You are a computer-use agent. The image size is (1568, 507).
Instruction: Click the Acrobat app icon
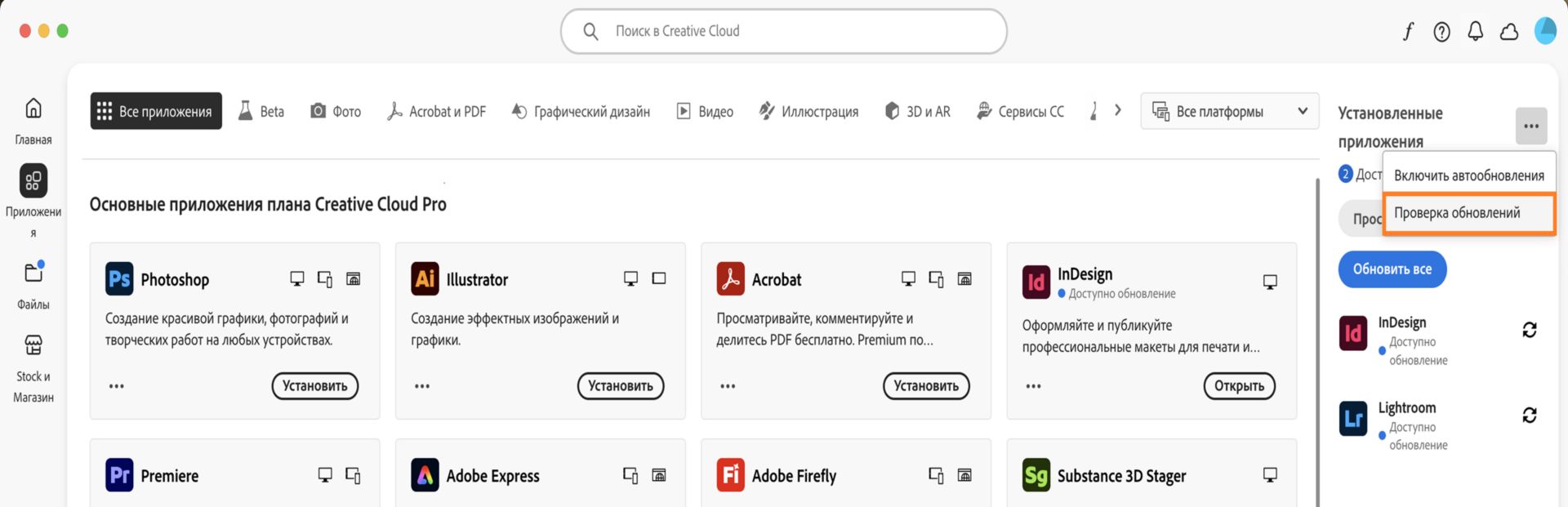click(730, 279)
